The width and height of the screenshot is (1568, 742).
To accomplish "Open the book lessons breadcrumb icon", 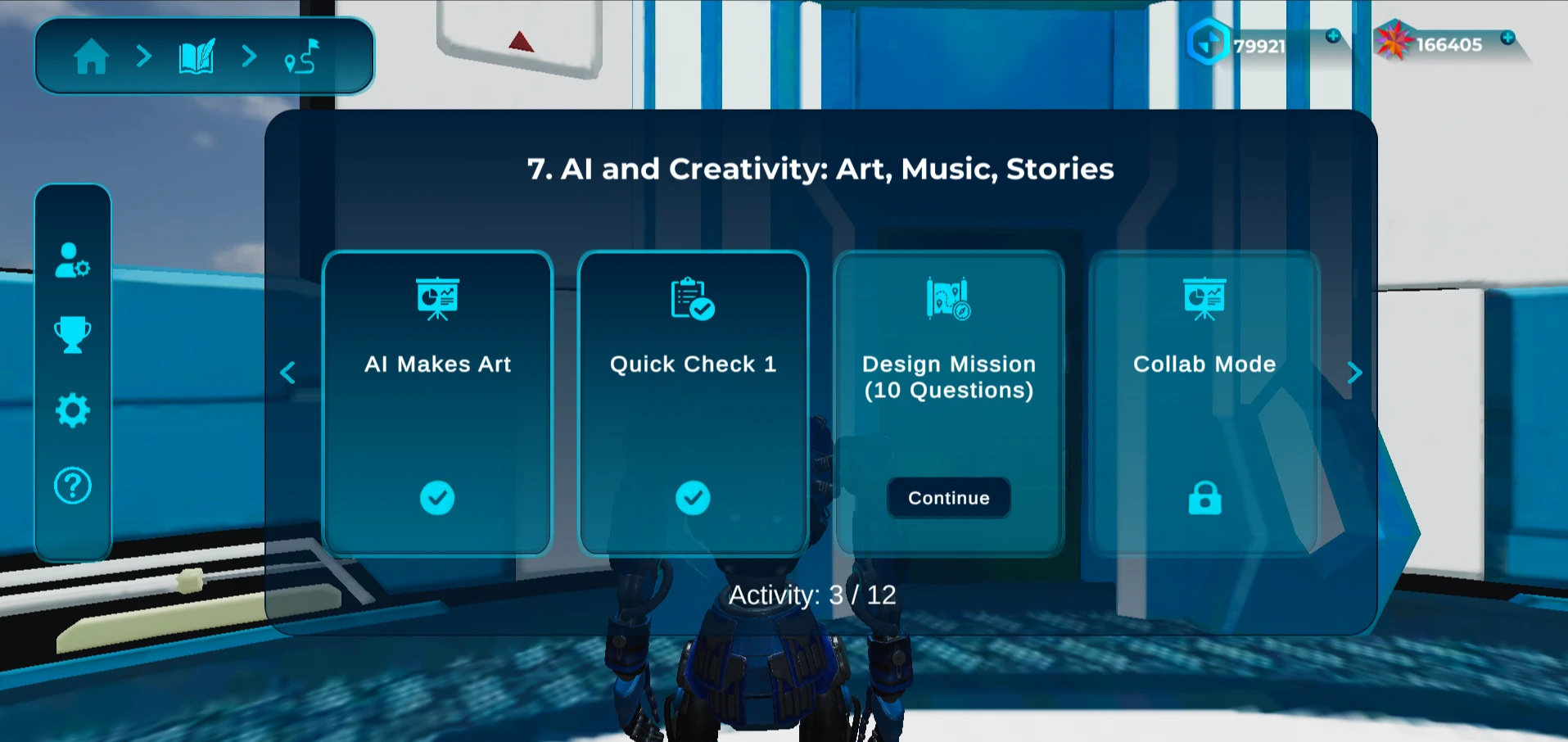I will point(197,57).
